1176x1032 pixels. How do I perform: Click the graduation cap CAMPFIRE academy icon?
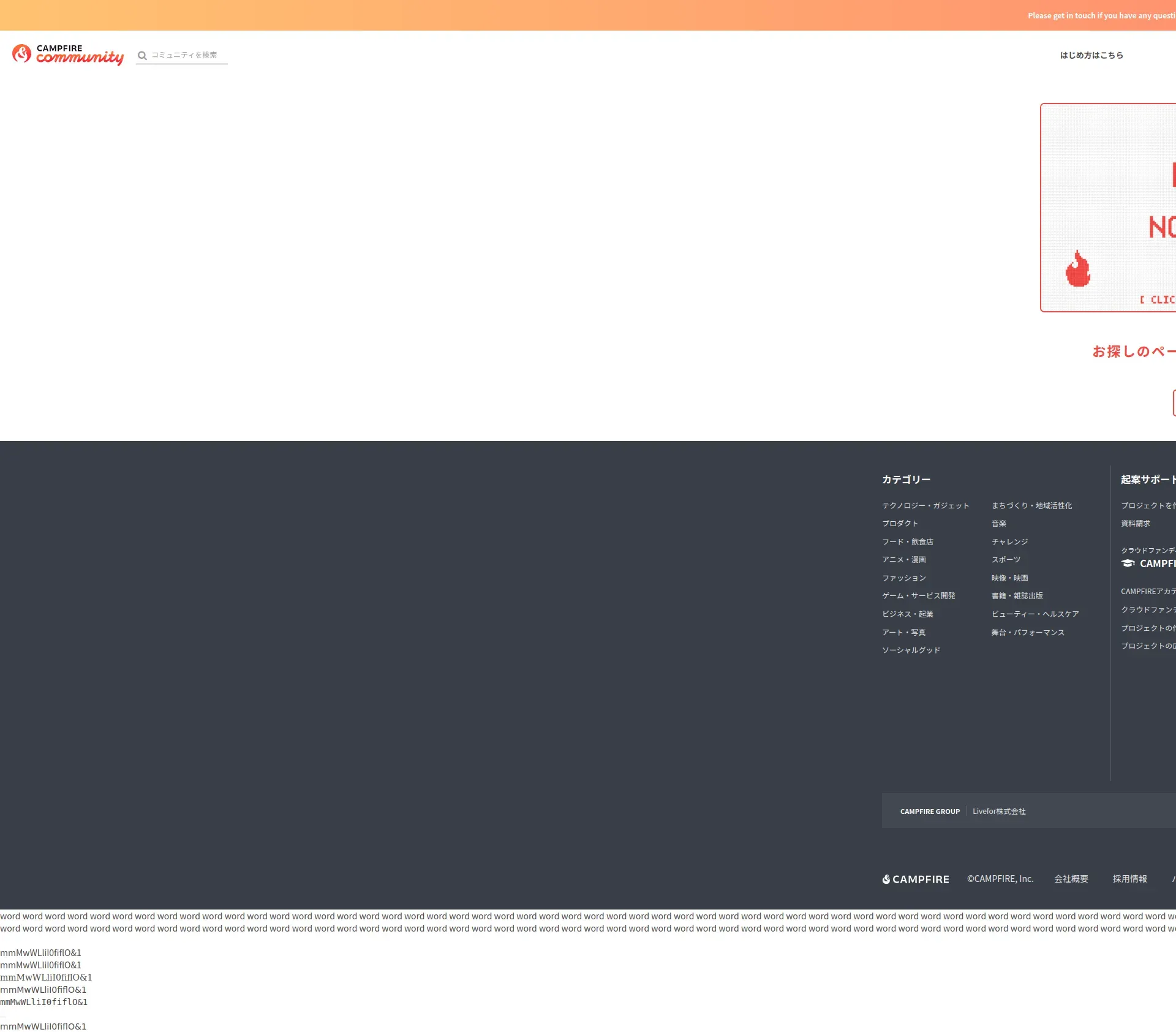pos(1128,563)
